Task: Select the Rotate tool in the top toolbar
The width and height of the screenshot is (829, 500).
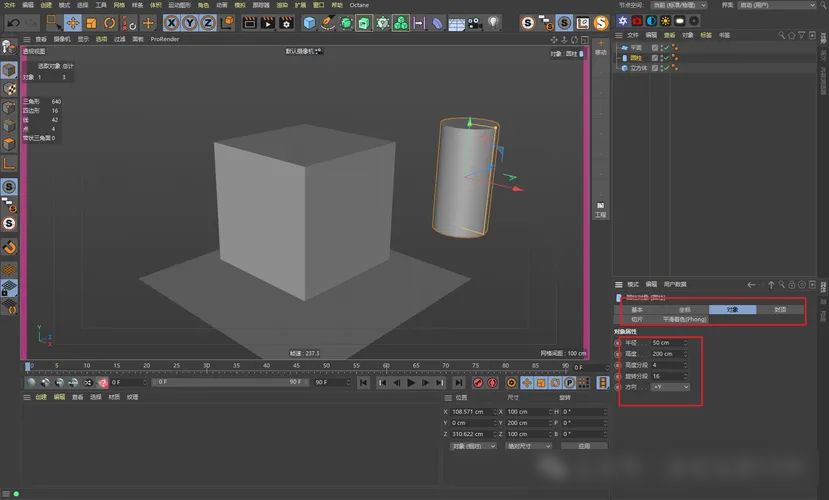Action: pos(109,23)
